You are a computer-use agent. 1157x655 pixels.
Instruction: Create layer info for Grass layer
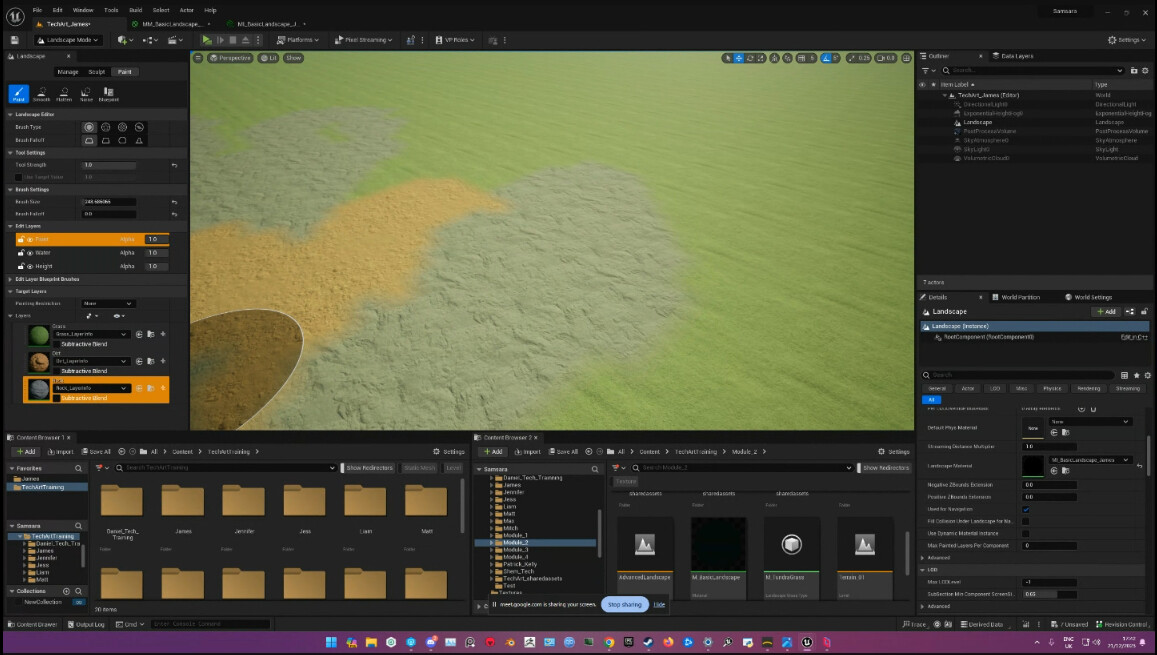pos(163,334)
